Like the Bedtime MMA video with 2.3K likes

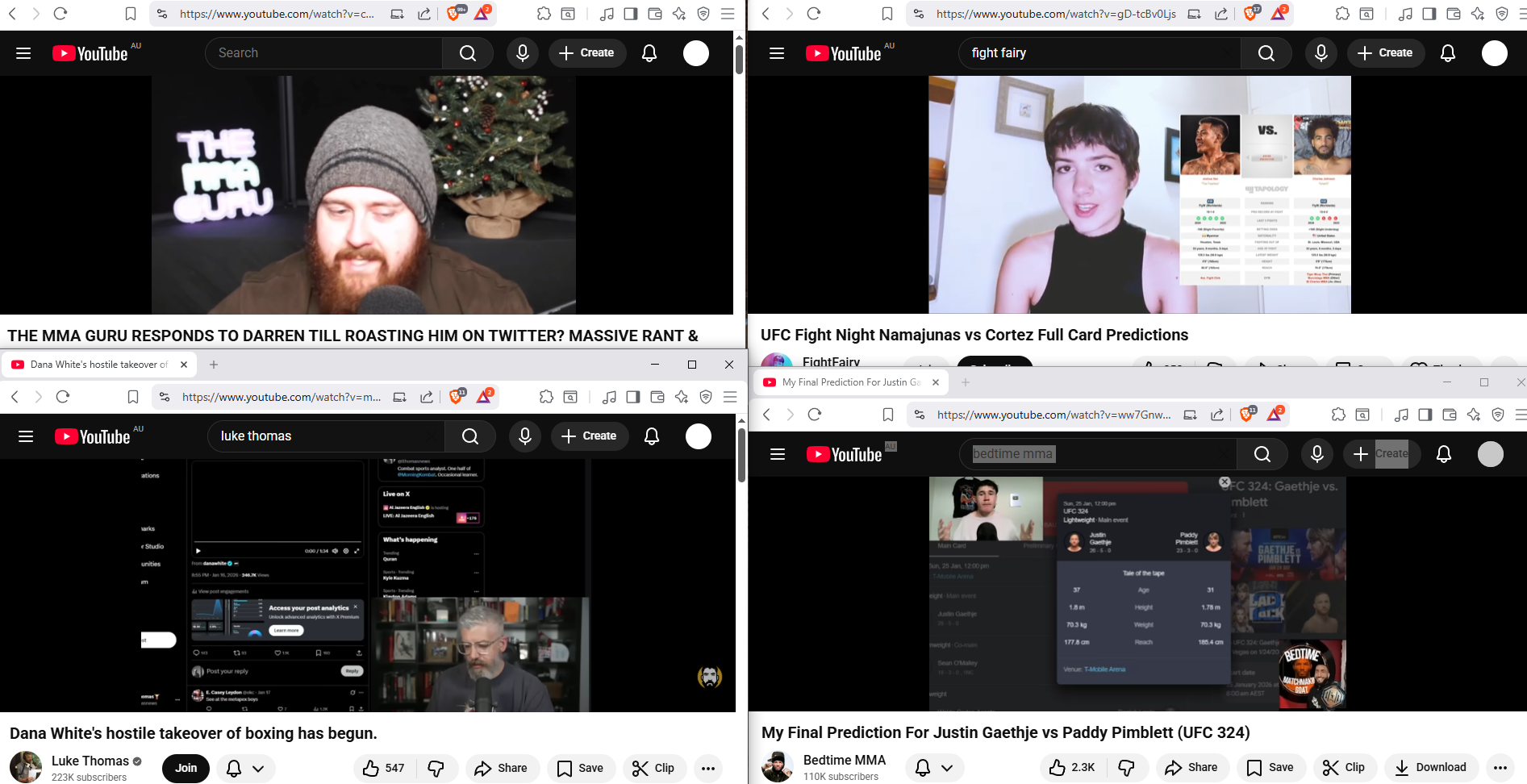pyautogui.click(x=1074, y=767)
